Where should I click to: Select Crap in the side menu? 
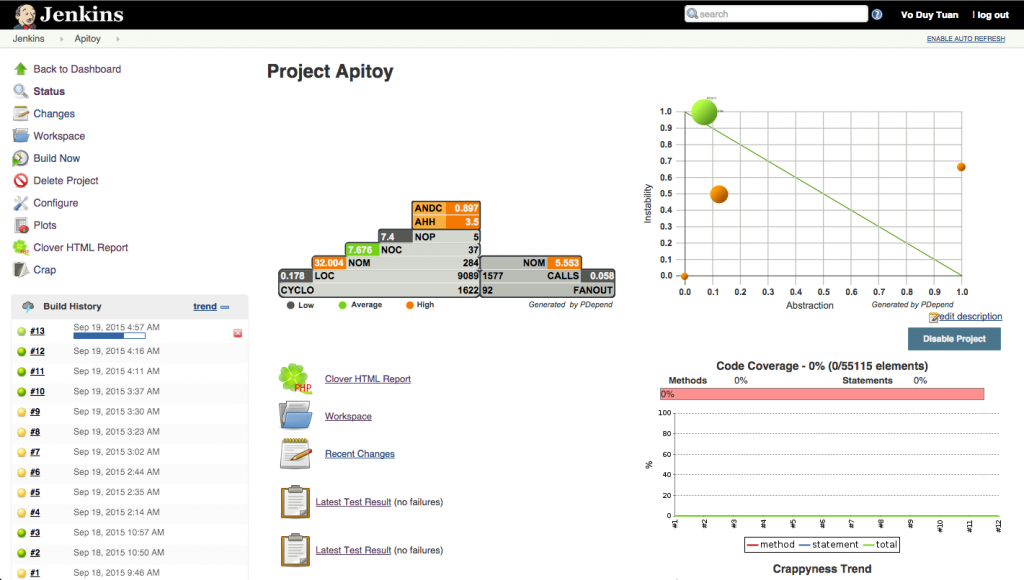click(x=45, y=270)
